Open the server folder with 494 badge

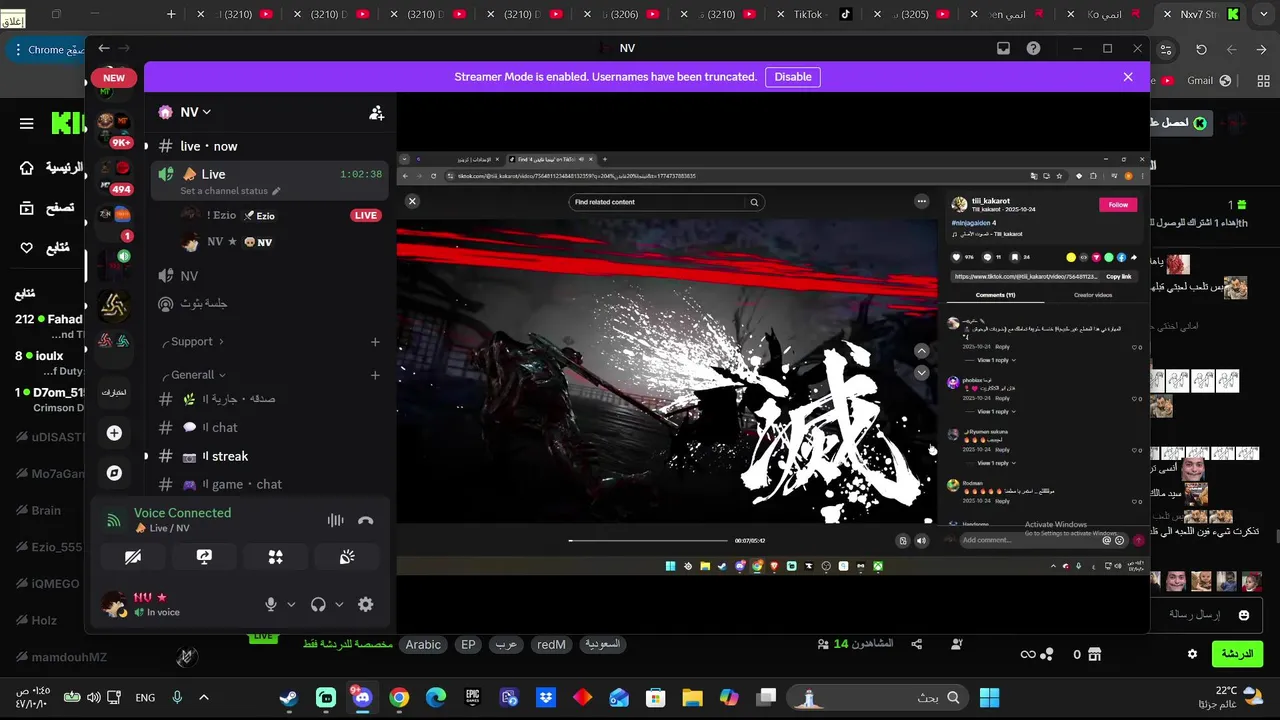point(114,175)
